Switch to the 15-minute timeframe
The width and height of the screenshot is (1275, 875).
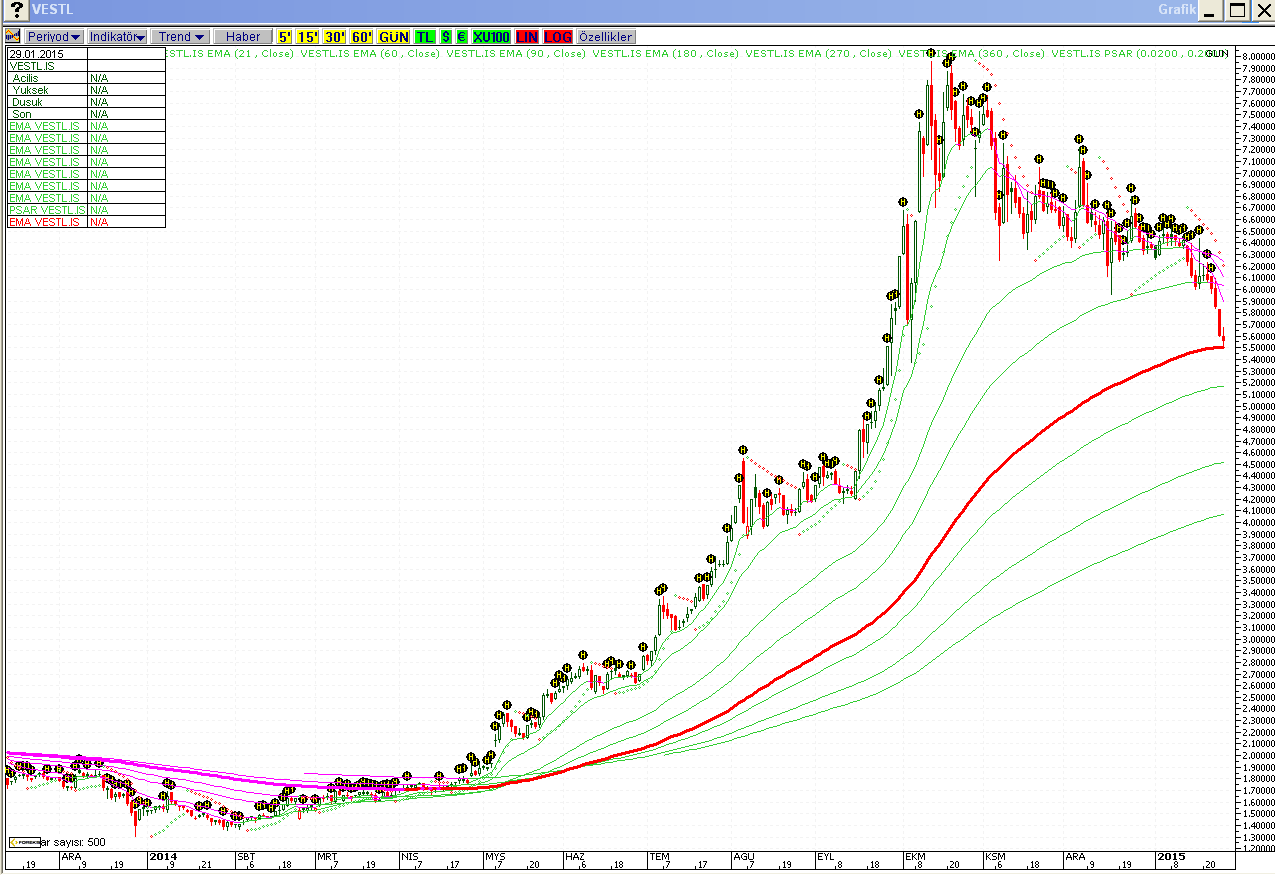coord(308,37)
